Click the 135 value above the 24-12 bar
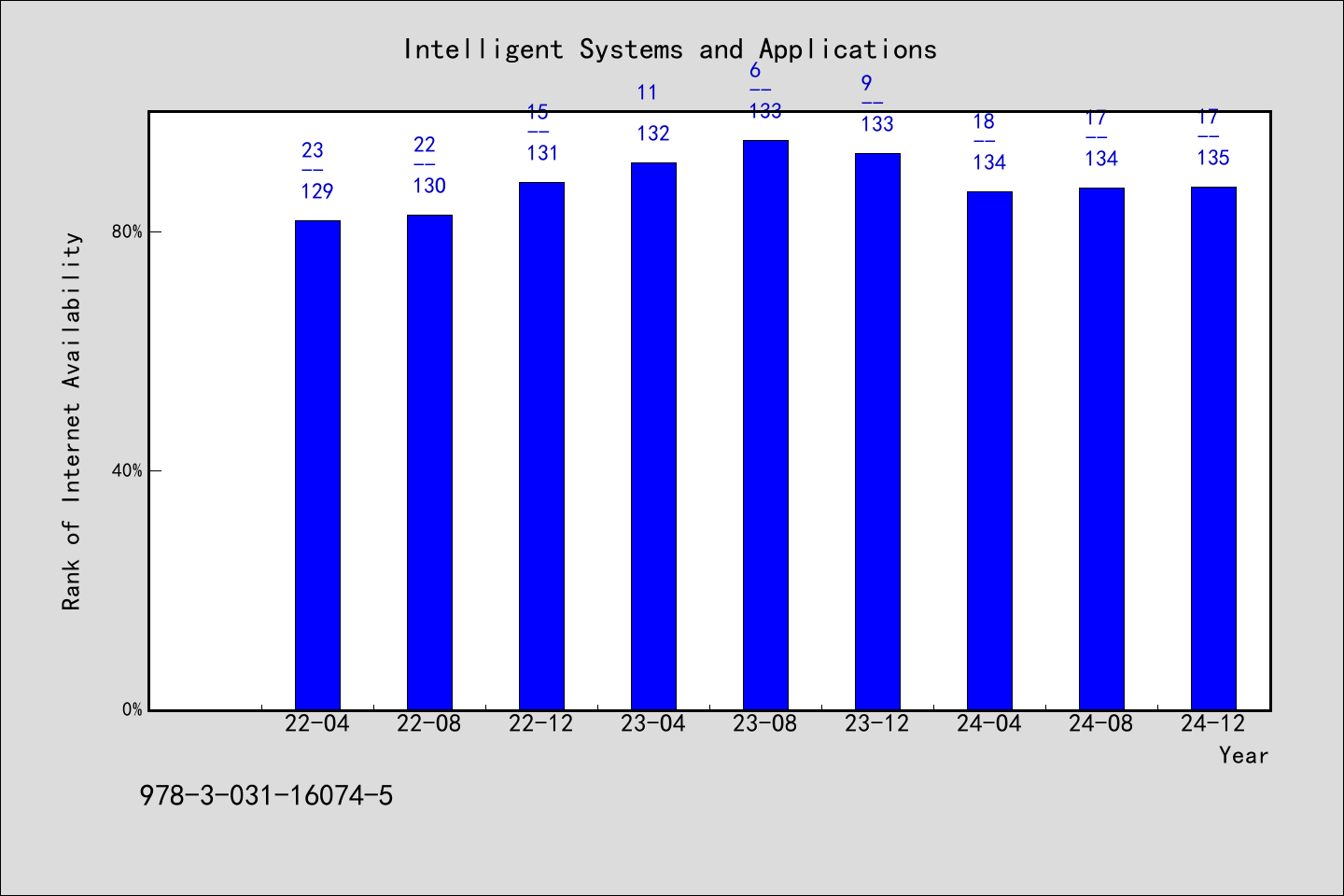1344x896 pixels. click(x=1213, y=158)
